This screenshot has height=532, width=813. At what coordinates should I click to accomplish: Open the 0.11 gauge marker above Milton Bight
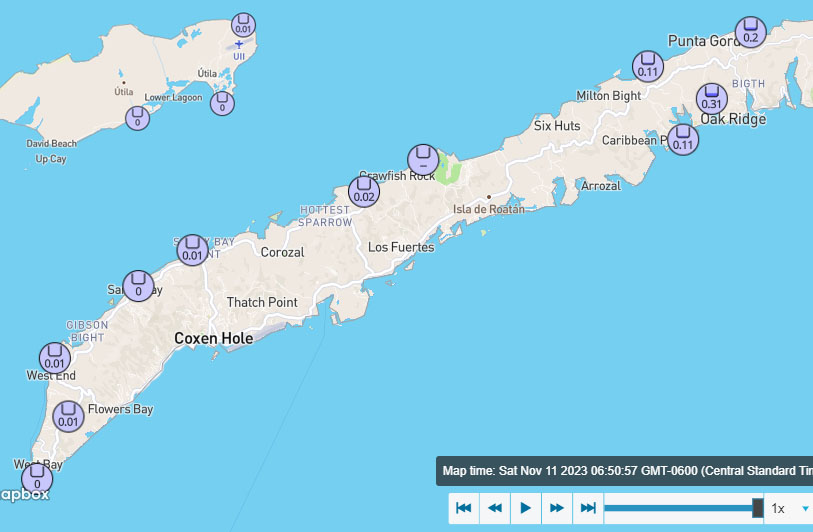coord(648,66)
